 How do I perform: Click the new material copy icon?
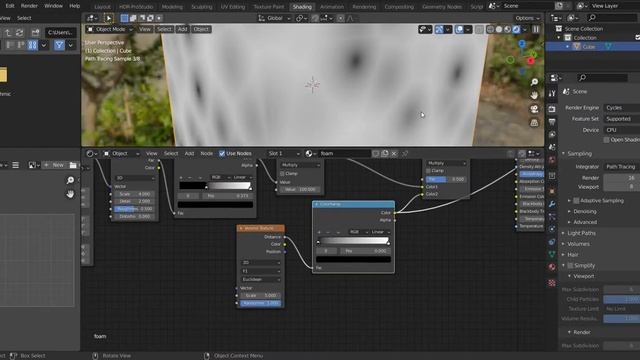[x=385, y=153]
